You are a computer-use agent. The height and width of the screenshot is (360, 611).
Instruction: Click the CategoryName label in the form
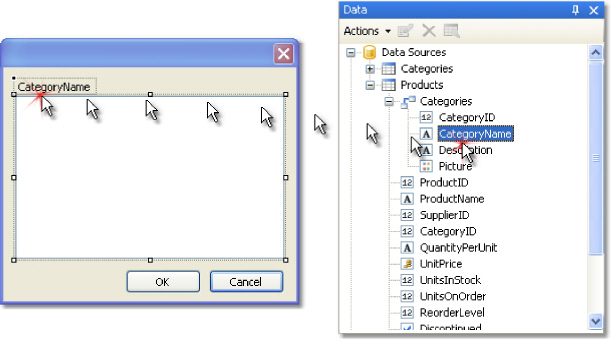pyautogui.click(x=54, y=87)
